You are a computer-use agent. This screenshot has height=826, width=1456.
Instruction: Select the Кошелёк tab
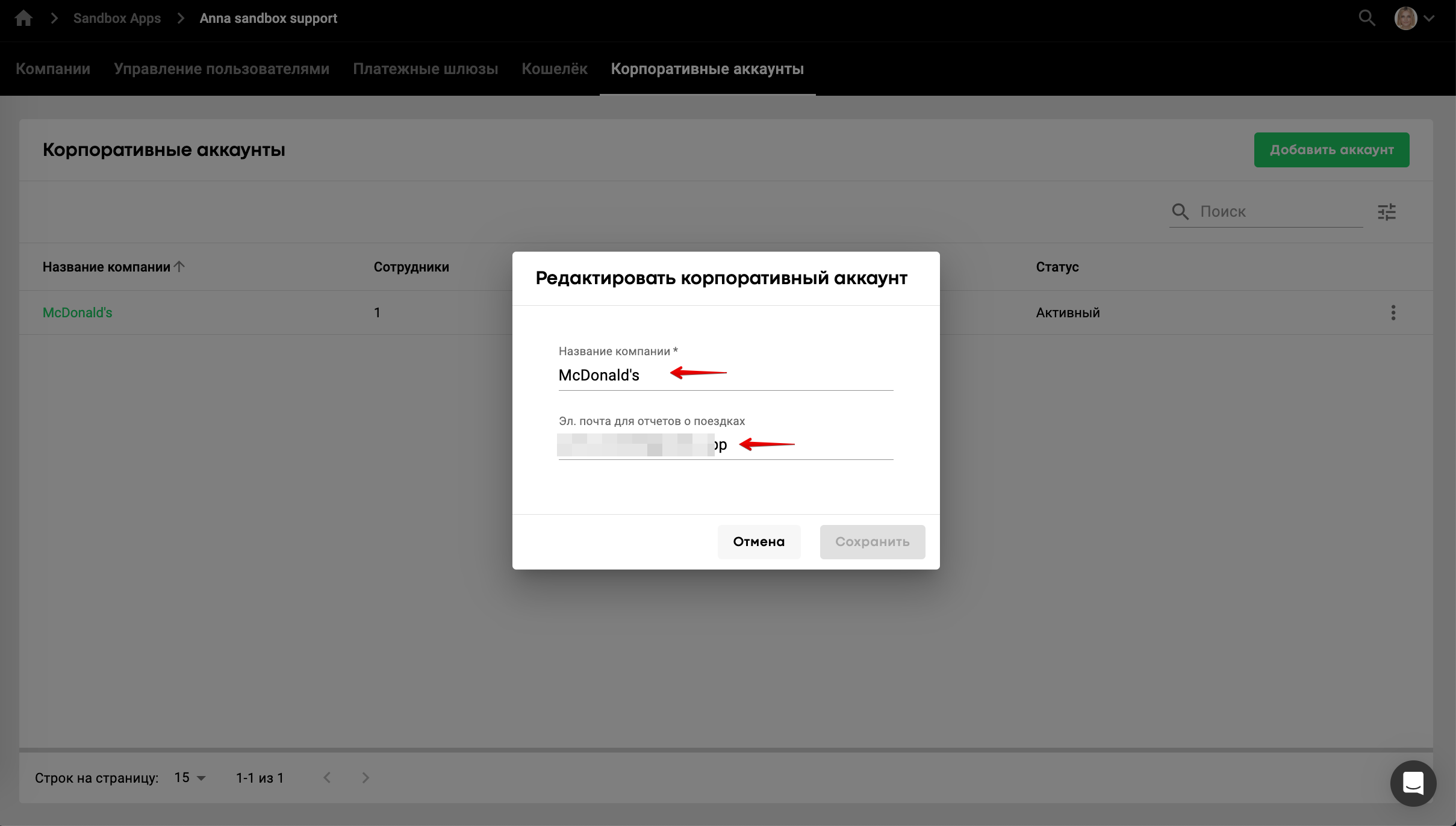[554, 69]
